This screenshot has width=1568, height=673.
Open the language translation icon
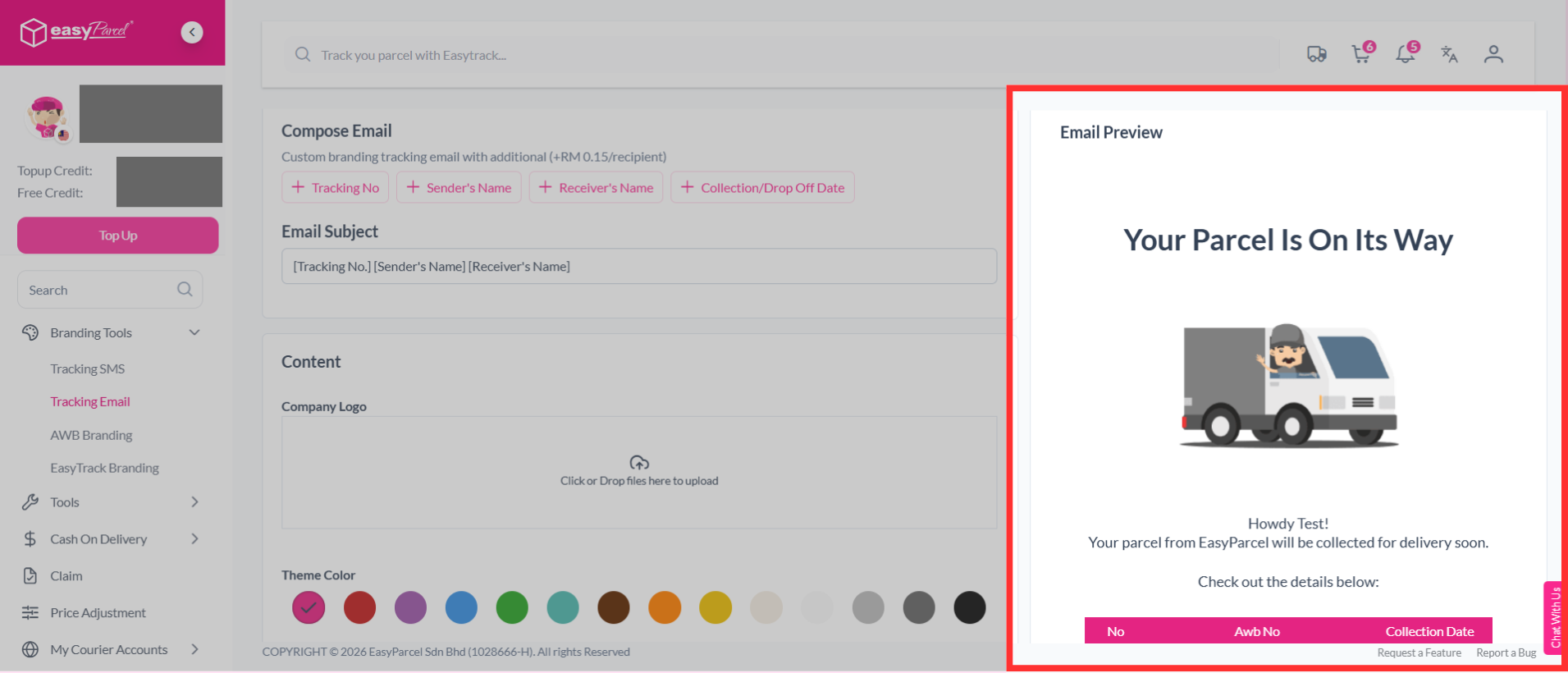(x=1450, y=54)
